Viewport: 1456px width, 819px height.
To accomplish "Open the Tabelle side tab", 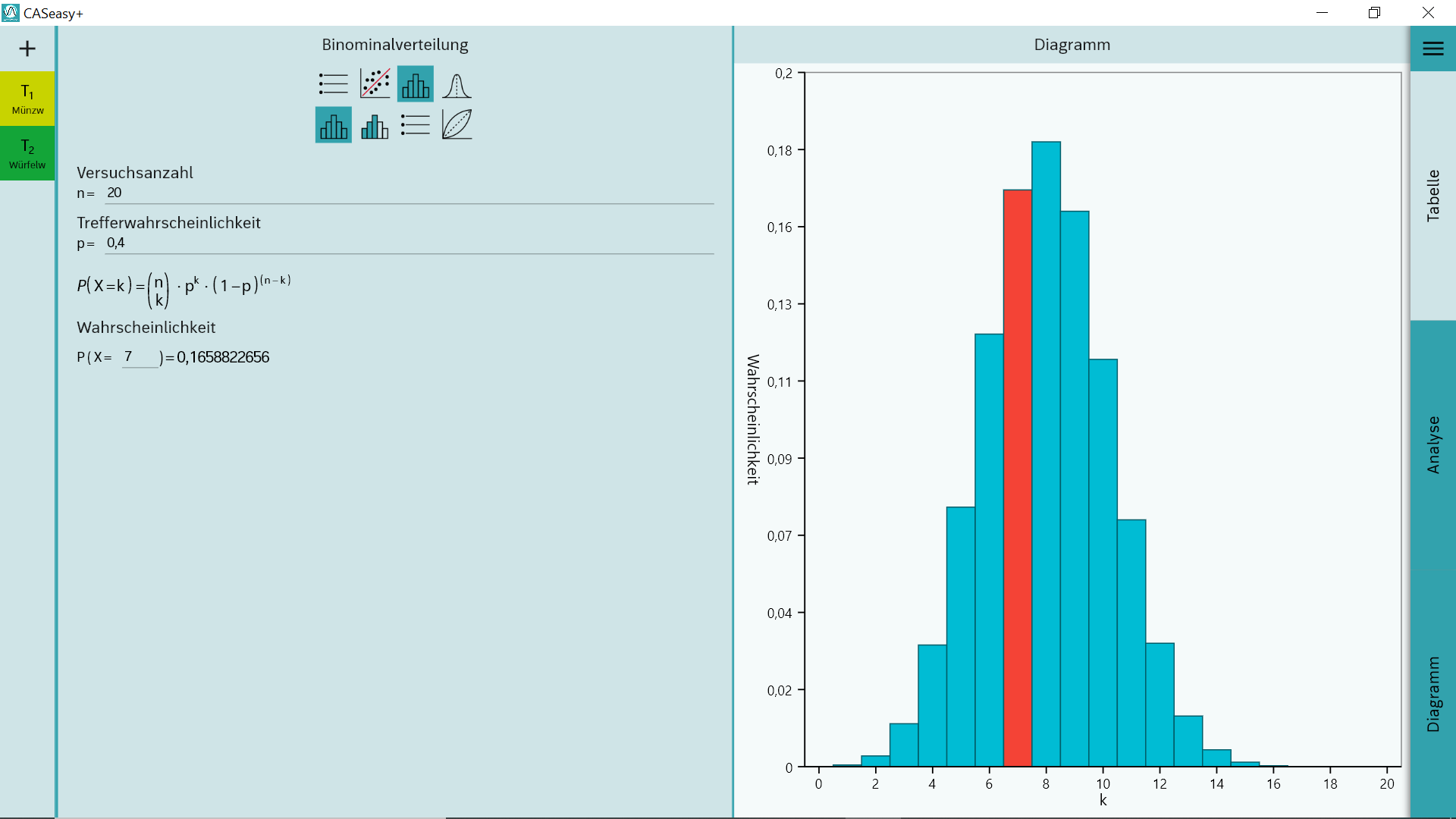I will coord(1432,196).
